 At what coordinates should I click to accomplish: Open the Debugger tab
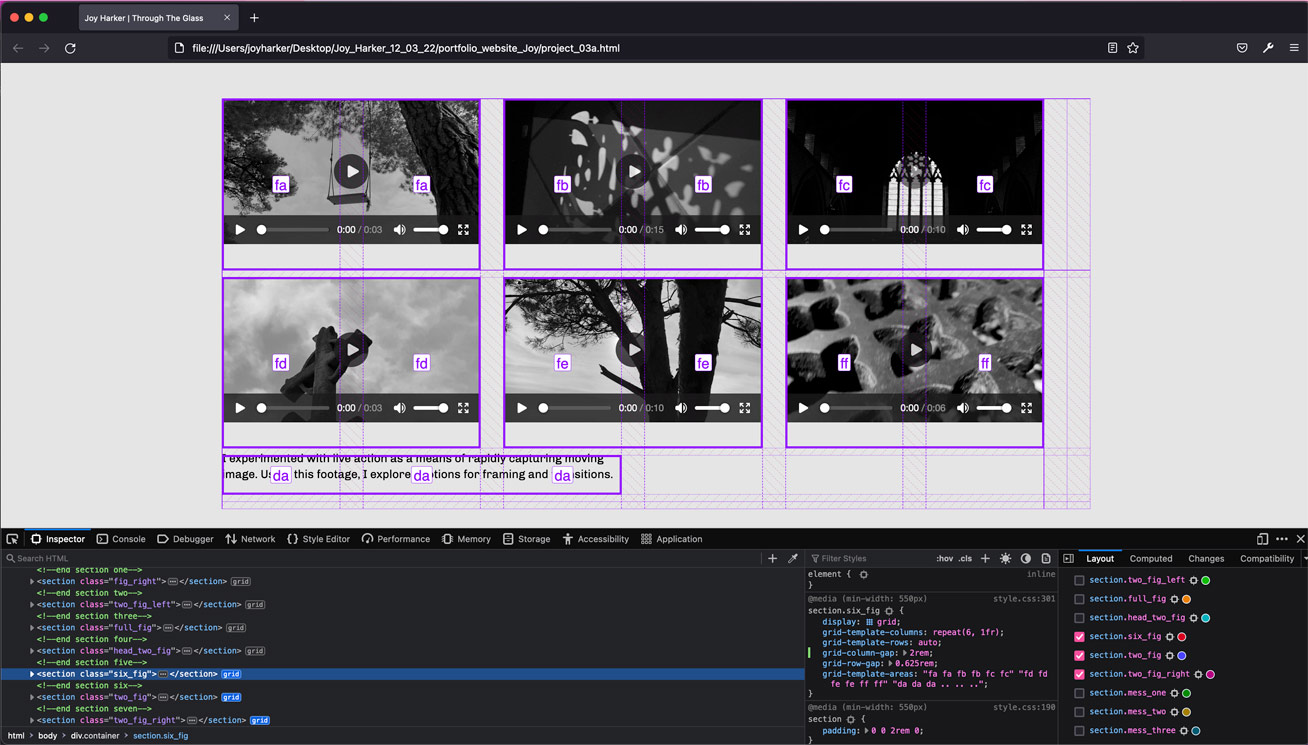pos(185,539)
